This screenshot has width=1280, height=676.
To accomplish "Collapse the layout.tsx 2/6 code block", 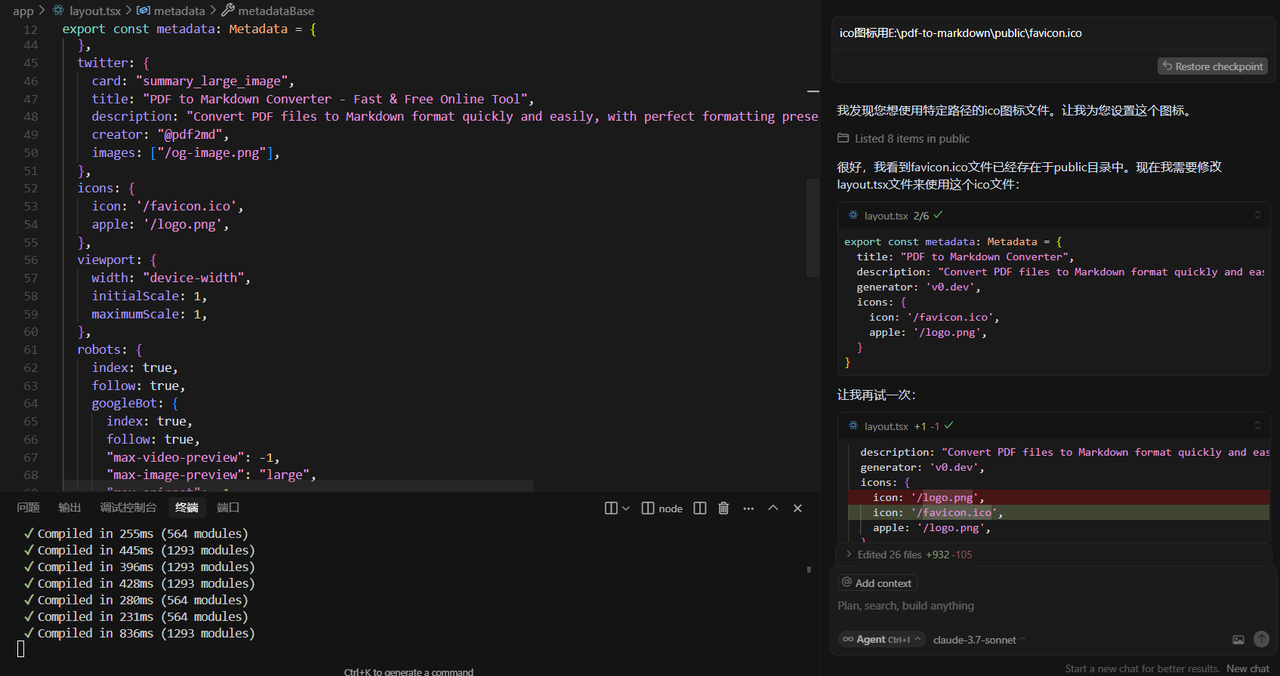I will coord(1257,216).
